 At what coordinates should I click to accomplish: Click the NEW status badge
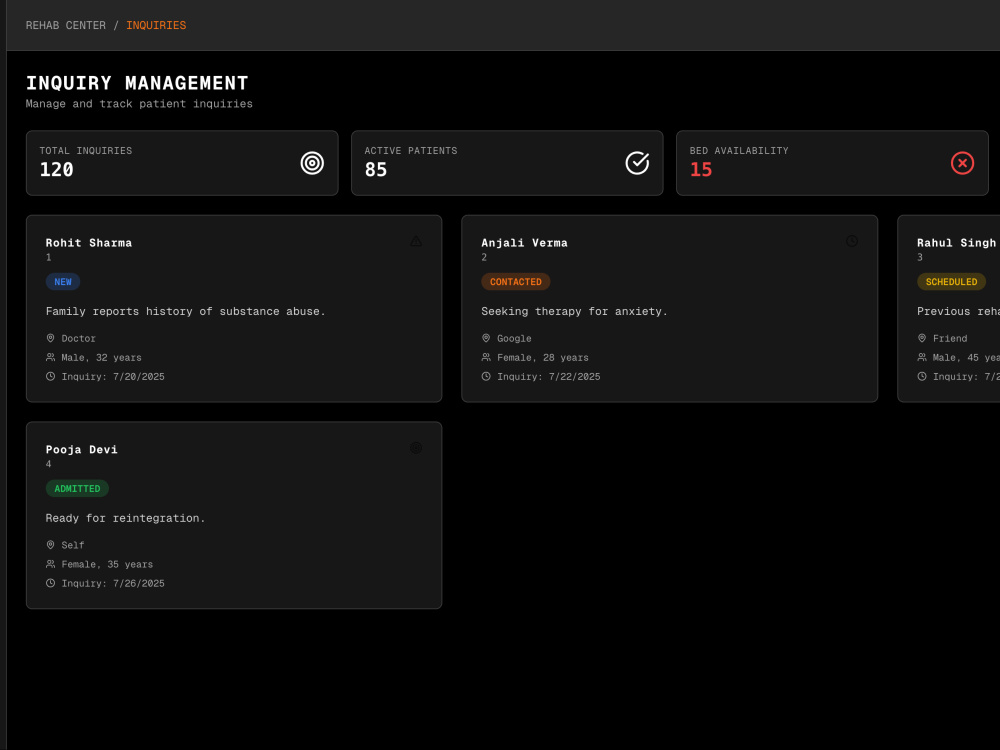click(x=62, y=282)
